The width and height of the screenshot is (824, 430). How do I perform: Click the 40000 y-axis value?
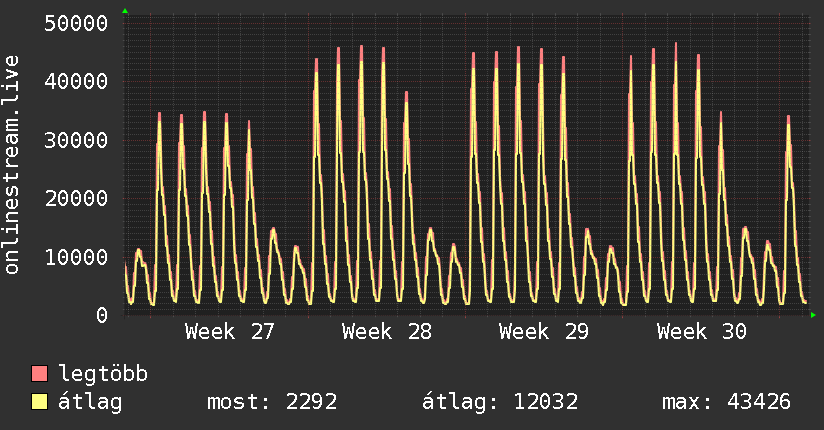76,81
